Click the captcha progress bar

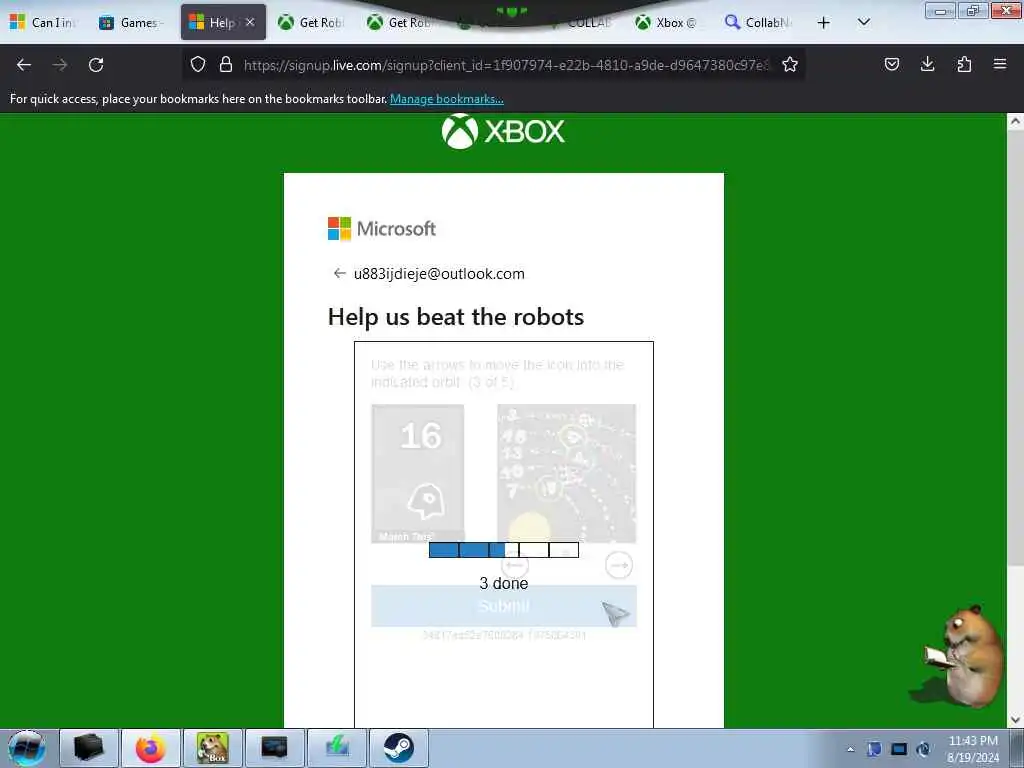(504, 550)
